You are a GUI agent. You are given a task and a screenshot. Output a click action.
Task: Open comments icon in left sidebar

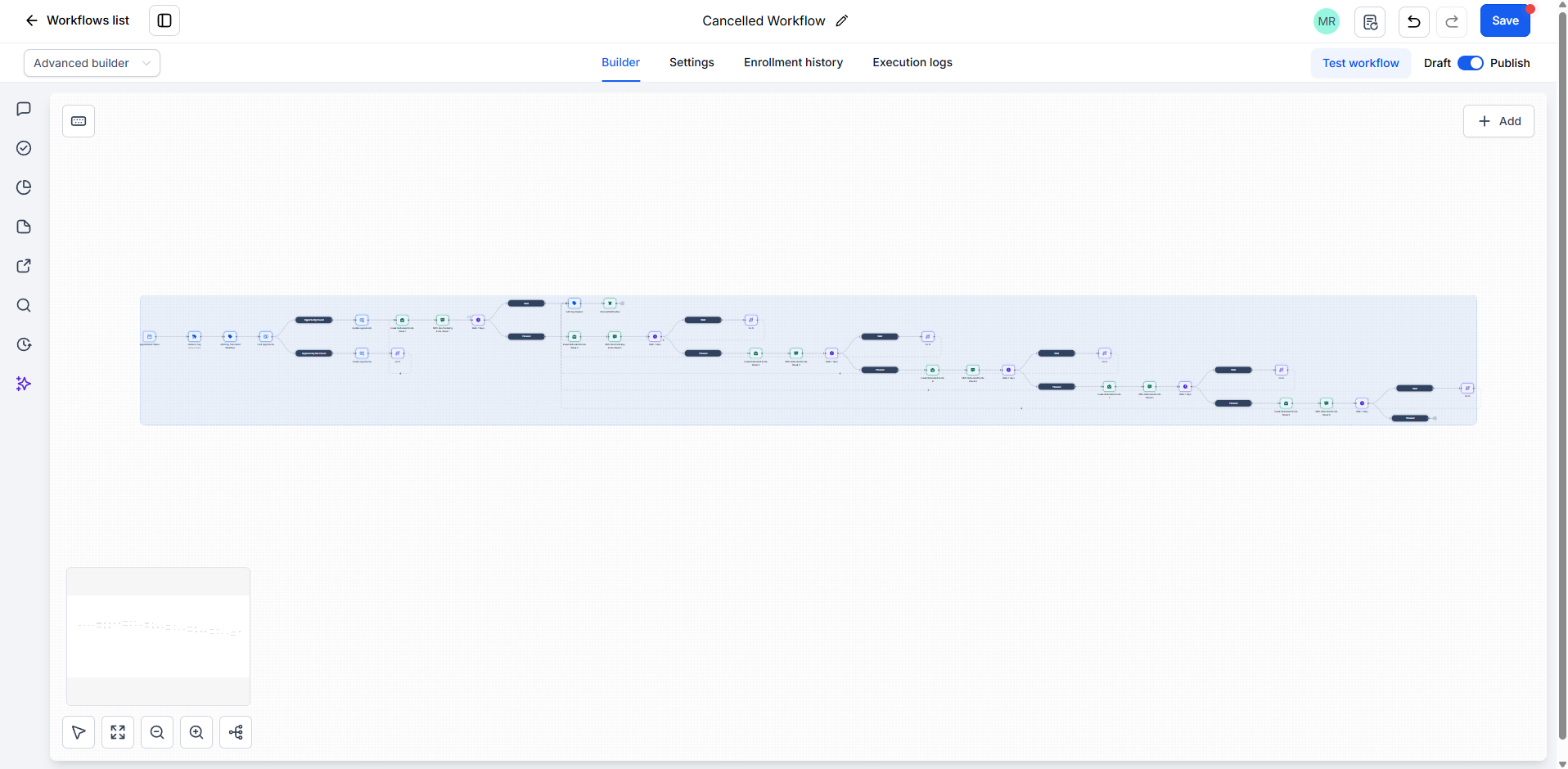pyautogui.click(x=24, y=109)
